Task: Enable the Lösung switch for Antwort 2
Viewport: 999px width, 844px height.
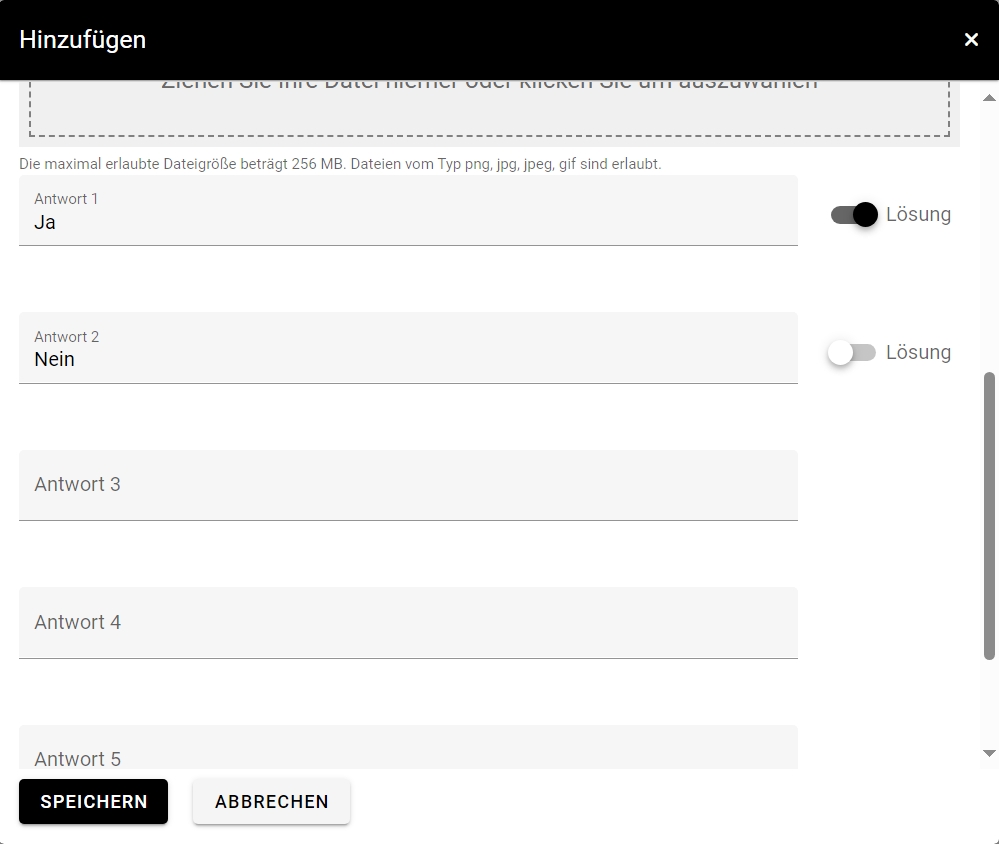Action: [852, 352]
